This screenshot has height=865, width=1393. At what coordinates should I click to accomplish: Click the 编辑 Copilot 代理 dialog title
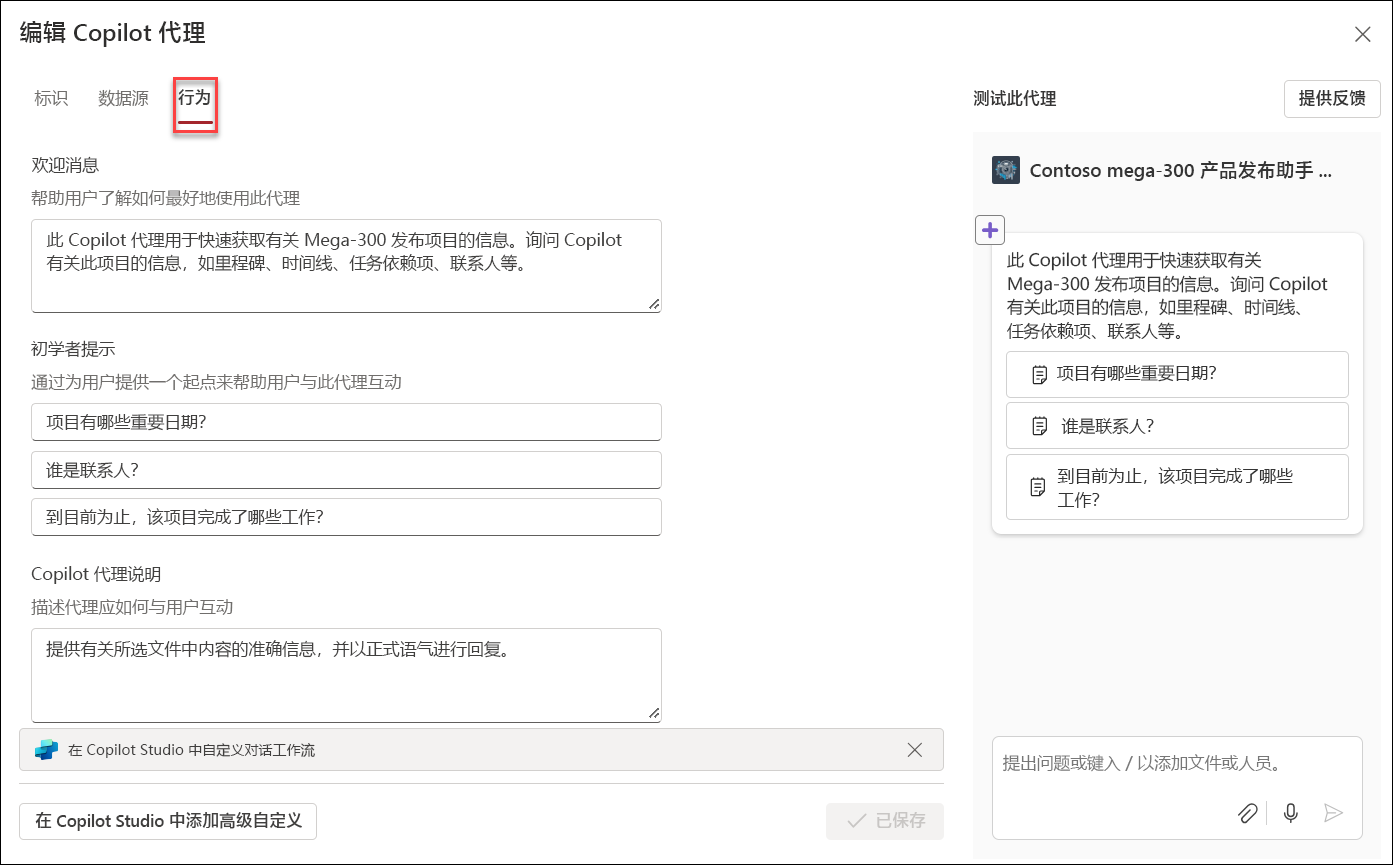click(x=113, y=33)
